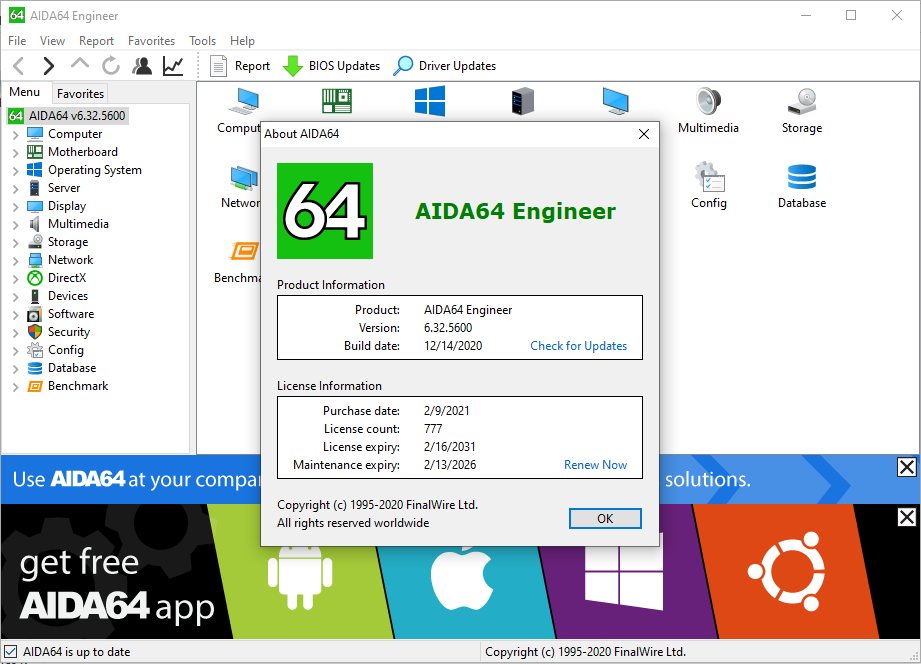Viewport: 921px width, 664px height.
Task: Expand the DirectX tree node
Action: click(x=15, y=279)
